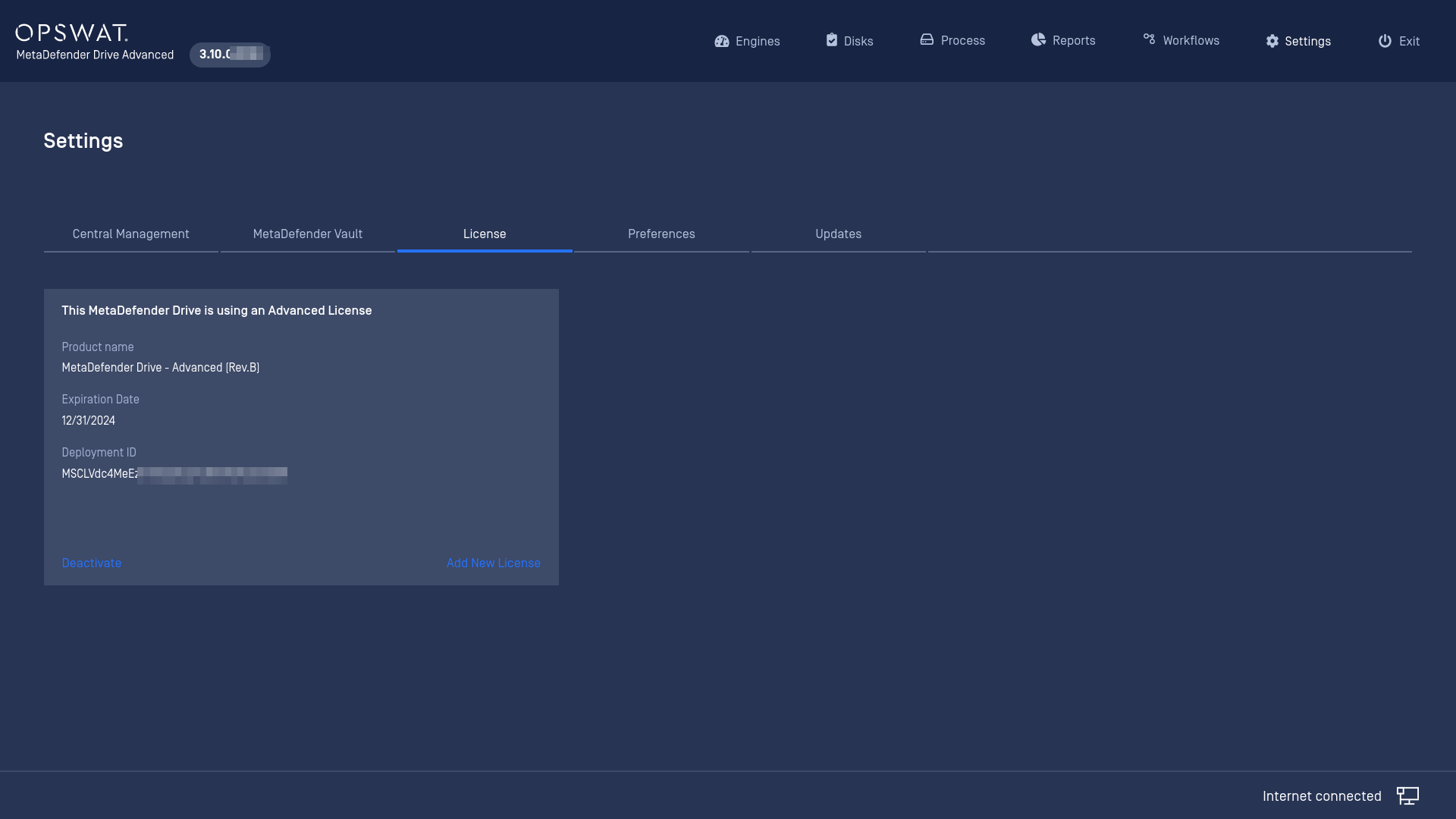
Task: Click the Internet connected status text
Action: (1321, 795)
